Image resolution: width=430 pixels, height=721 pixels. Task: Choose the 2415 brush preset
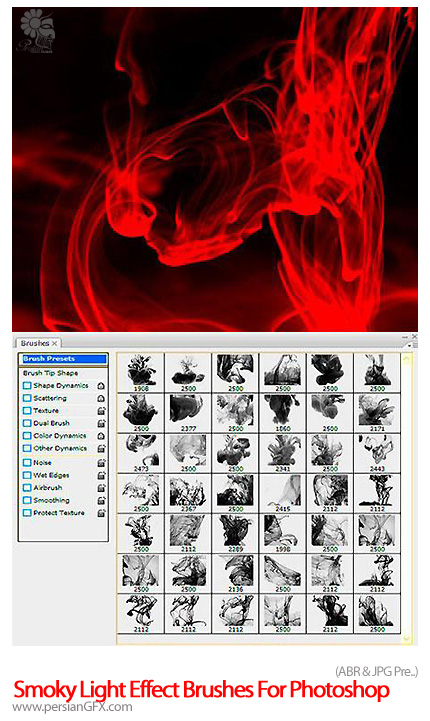coord(282,493)
